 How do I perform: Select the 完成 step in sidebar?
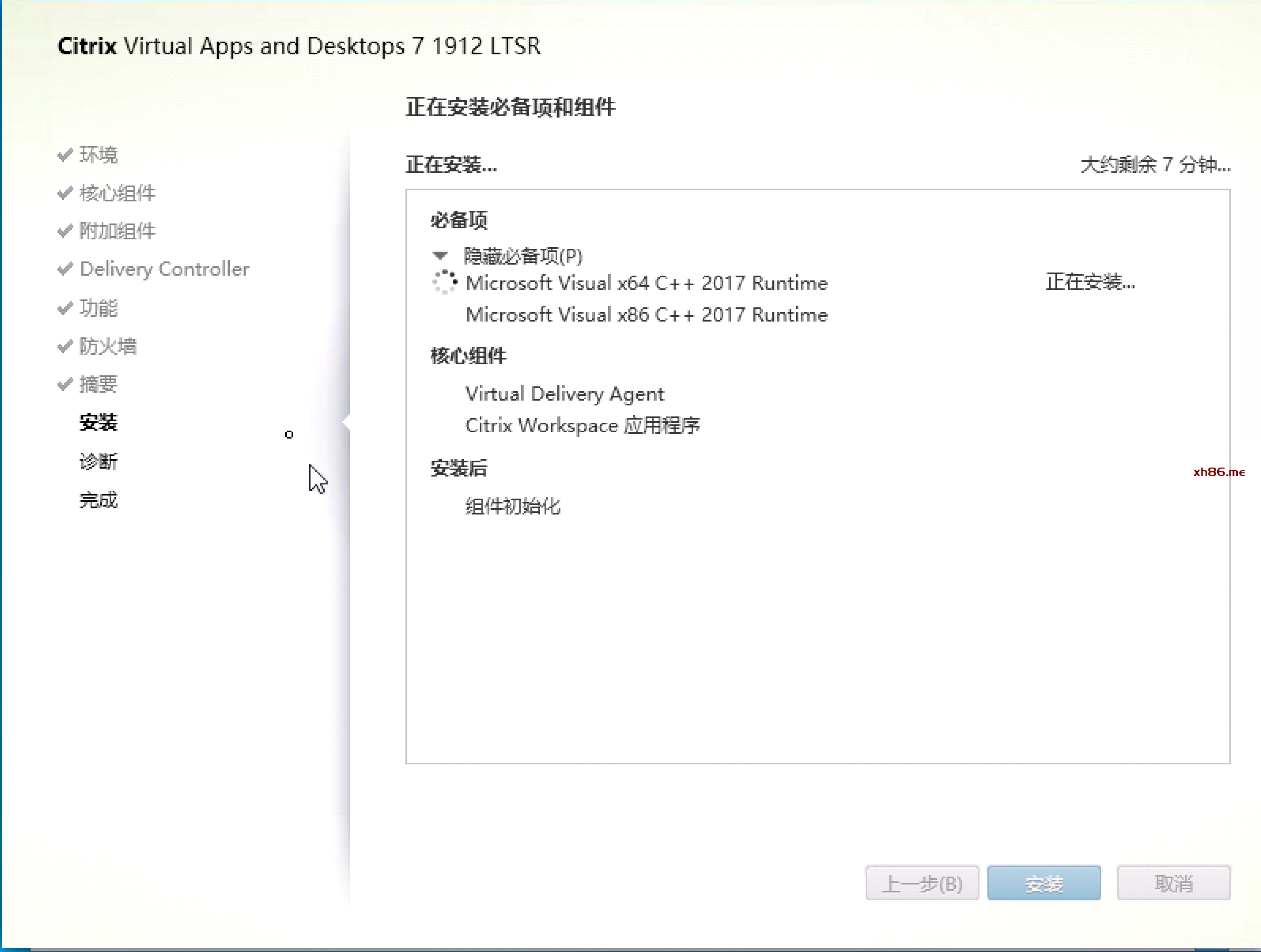tap(98, 500)
